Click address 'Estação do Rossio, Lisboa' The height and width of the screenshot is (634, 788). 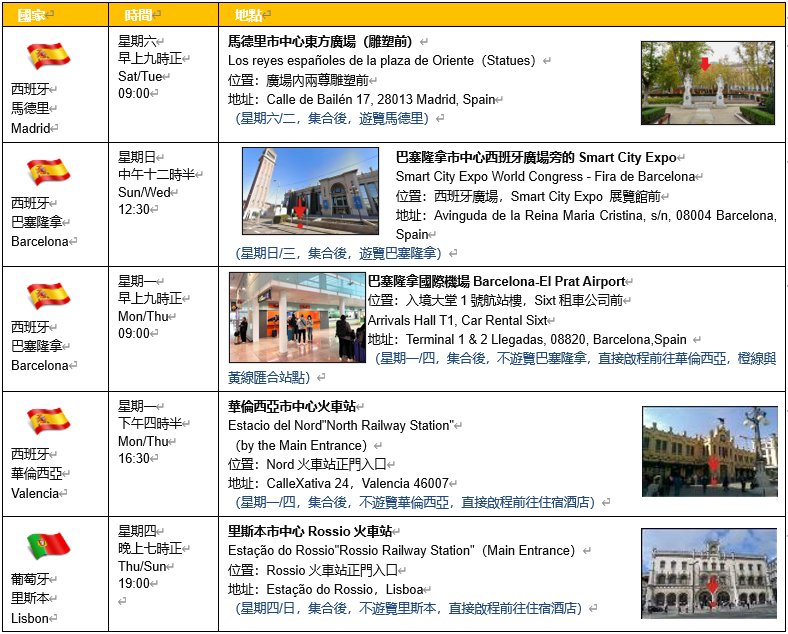pos(344,589)
